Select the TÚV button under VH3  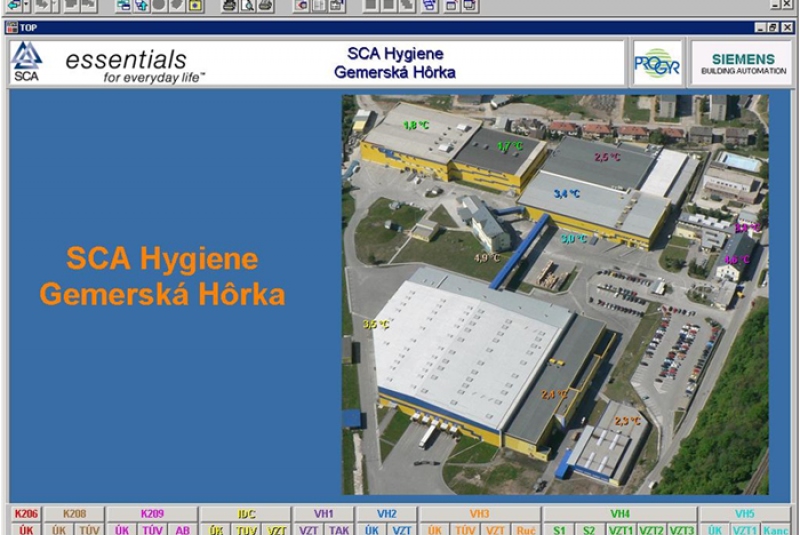tap(465, 529)
